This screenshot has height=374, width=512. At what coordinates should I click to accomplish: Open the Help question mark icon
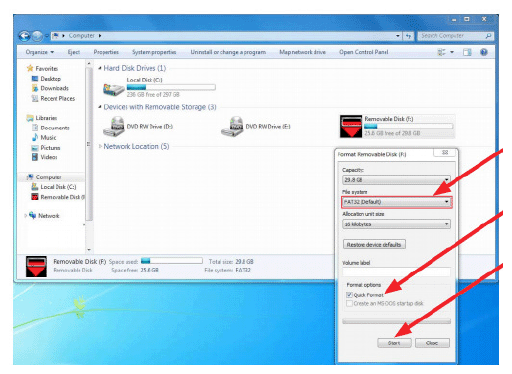point(484,52)
